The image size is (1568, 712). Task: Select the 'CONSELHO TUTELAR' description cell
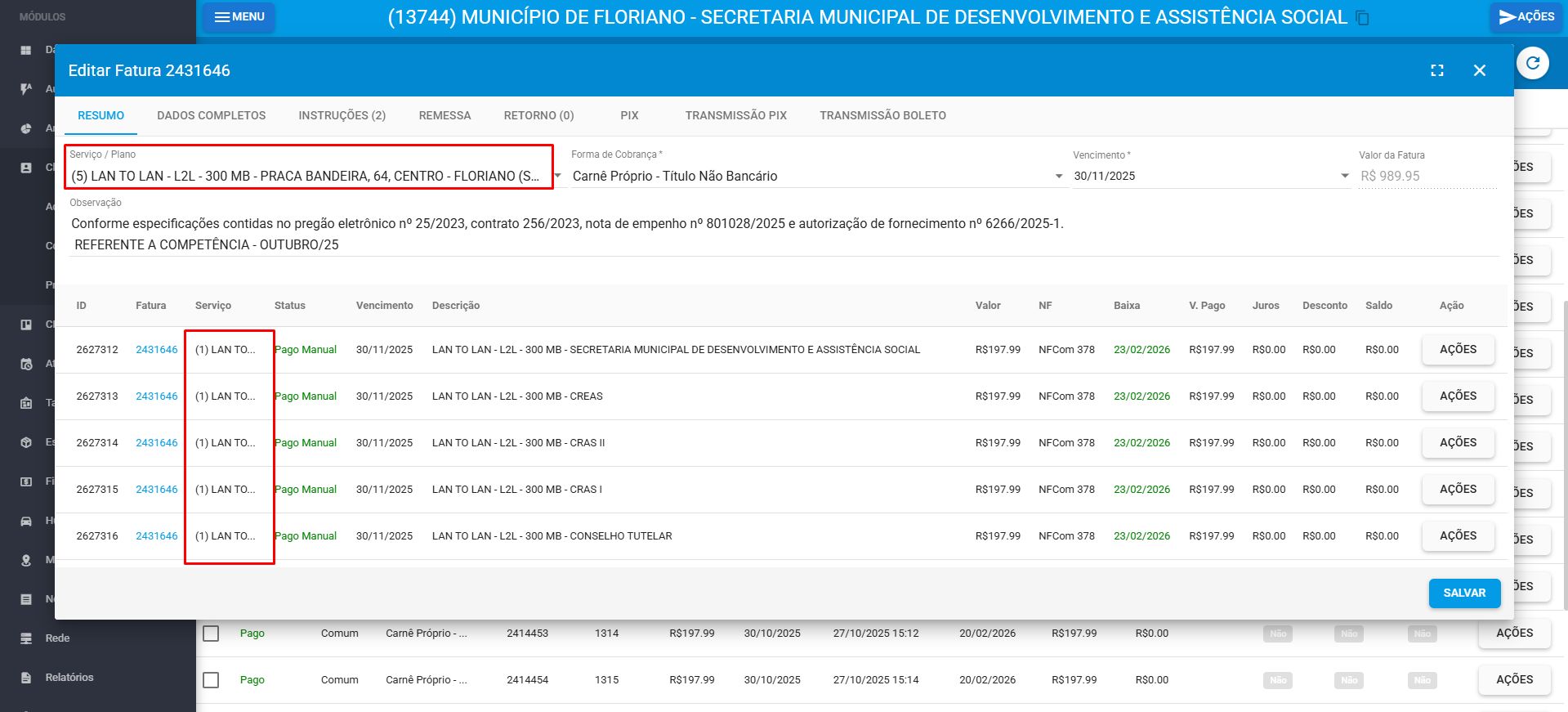[552, 536]
